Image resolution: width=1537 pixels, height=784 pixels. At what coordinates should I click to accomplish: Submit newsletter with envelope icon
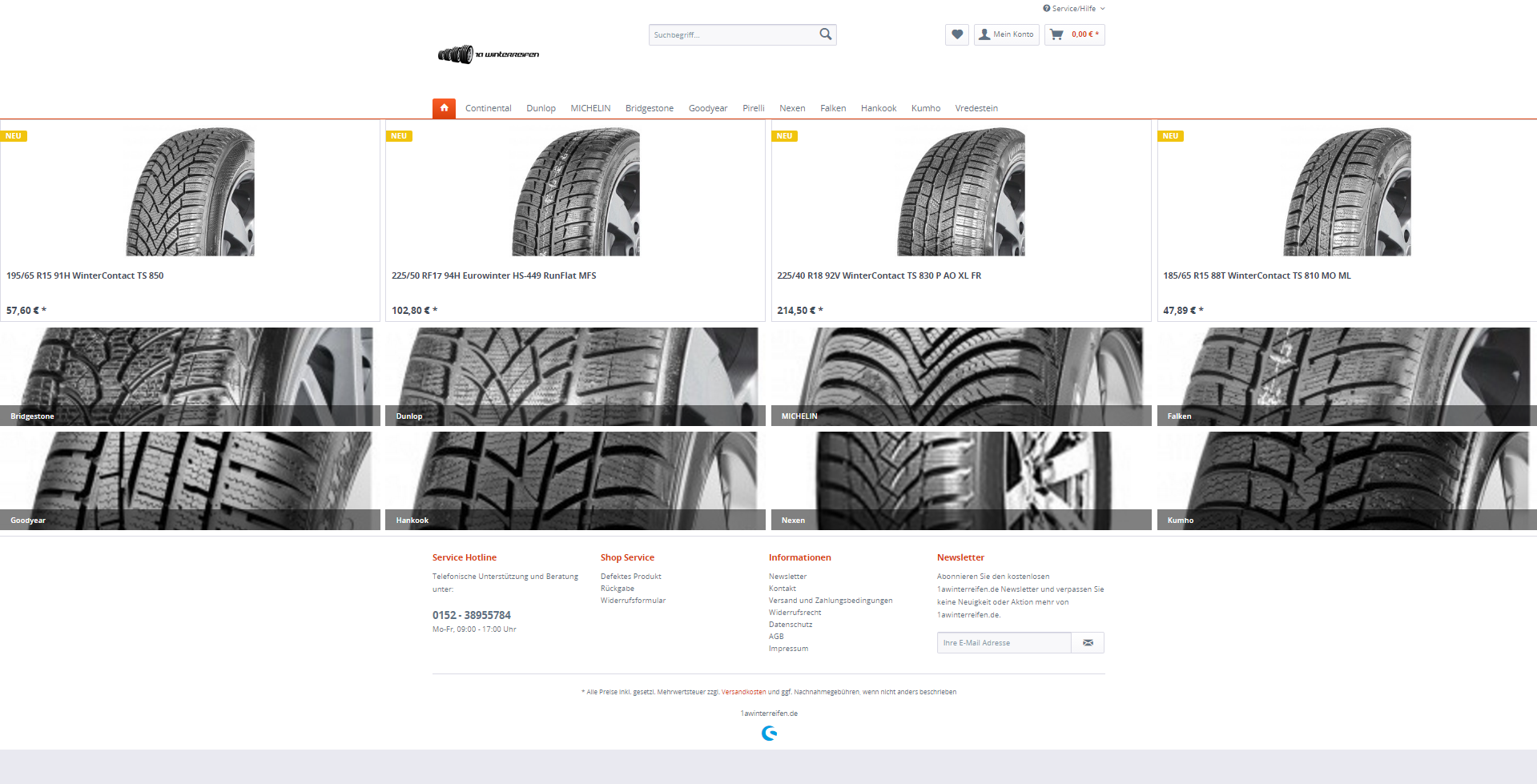pos(1088,642)
